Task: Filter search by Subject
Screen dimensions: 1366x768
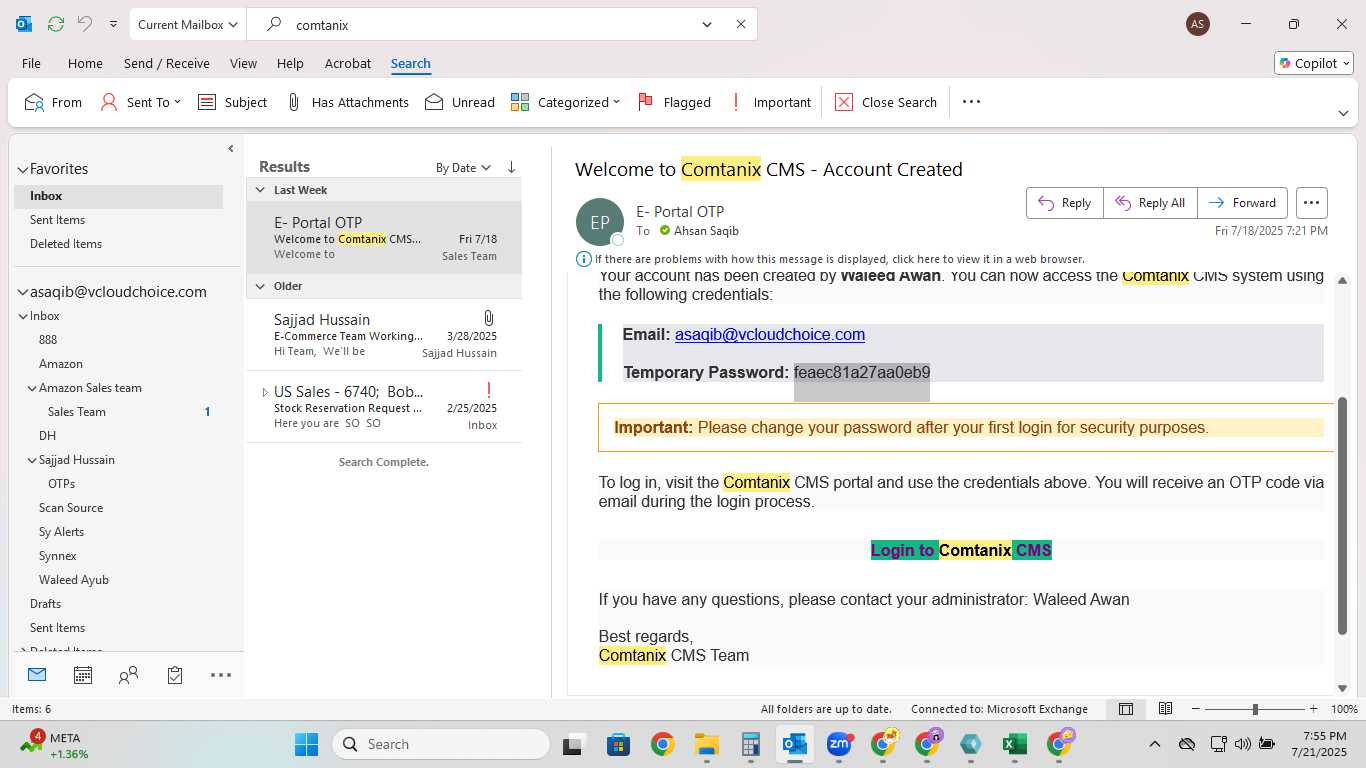Action: coord(232,102)
